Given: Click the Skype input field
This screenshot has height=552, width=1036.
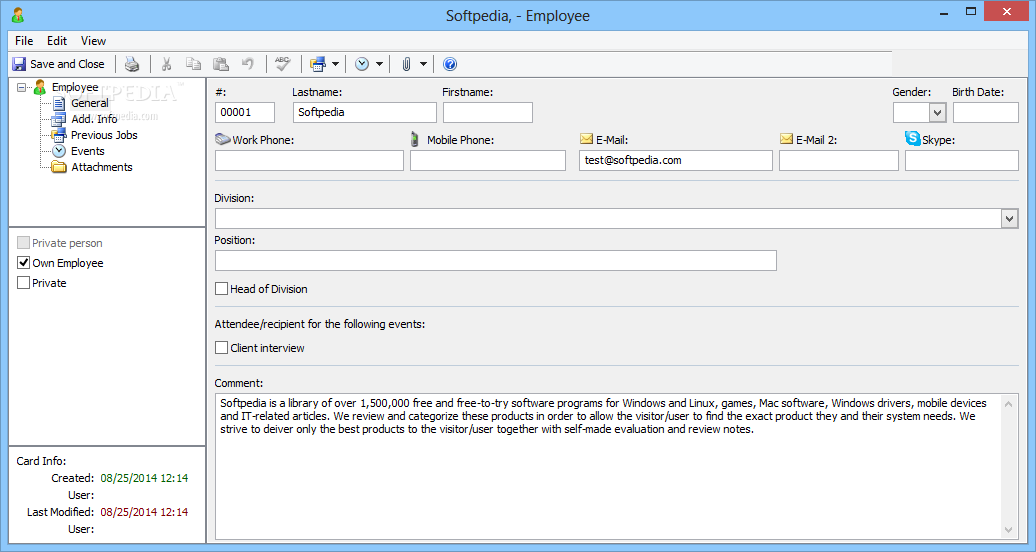Looking at the screenshot, I should click(961, 161).
